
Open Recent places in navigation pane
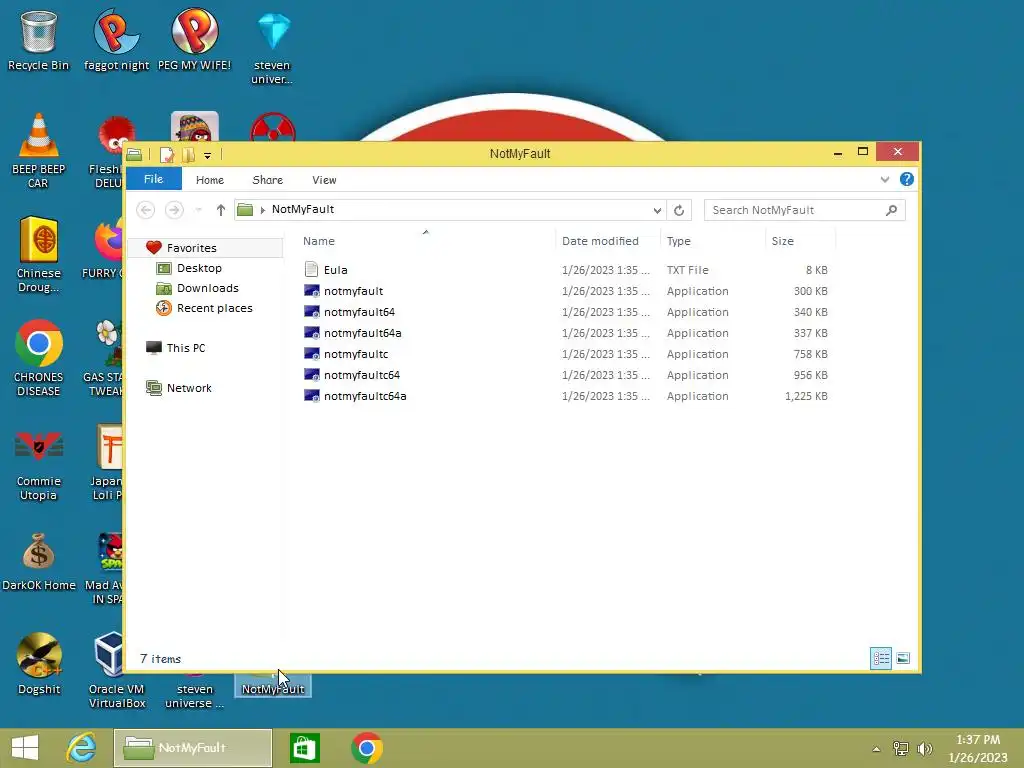[x=214, y=308]
